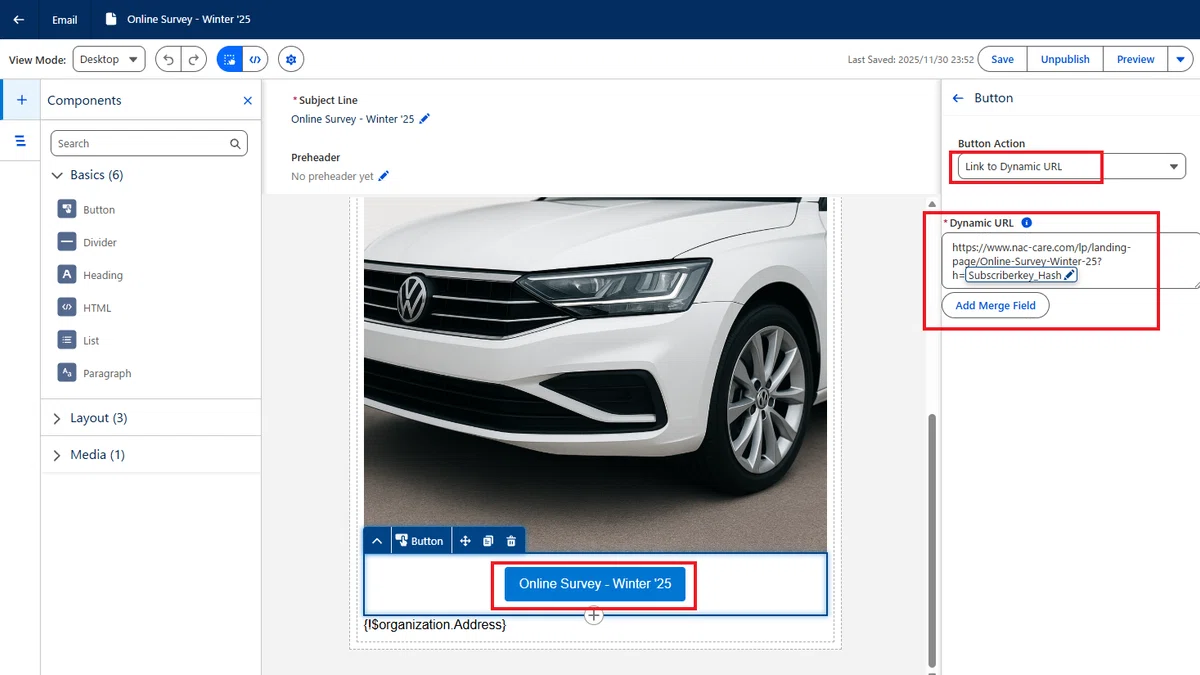This screenshot has height=675, width=1200.
Task: Click the Subject Line text value
Action: (352, 119)
